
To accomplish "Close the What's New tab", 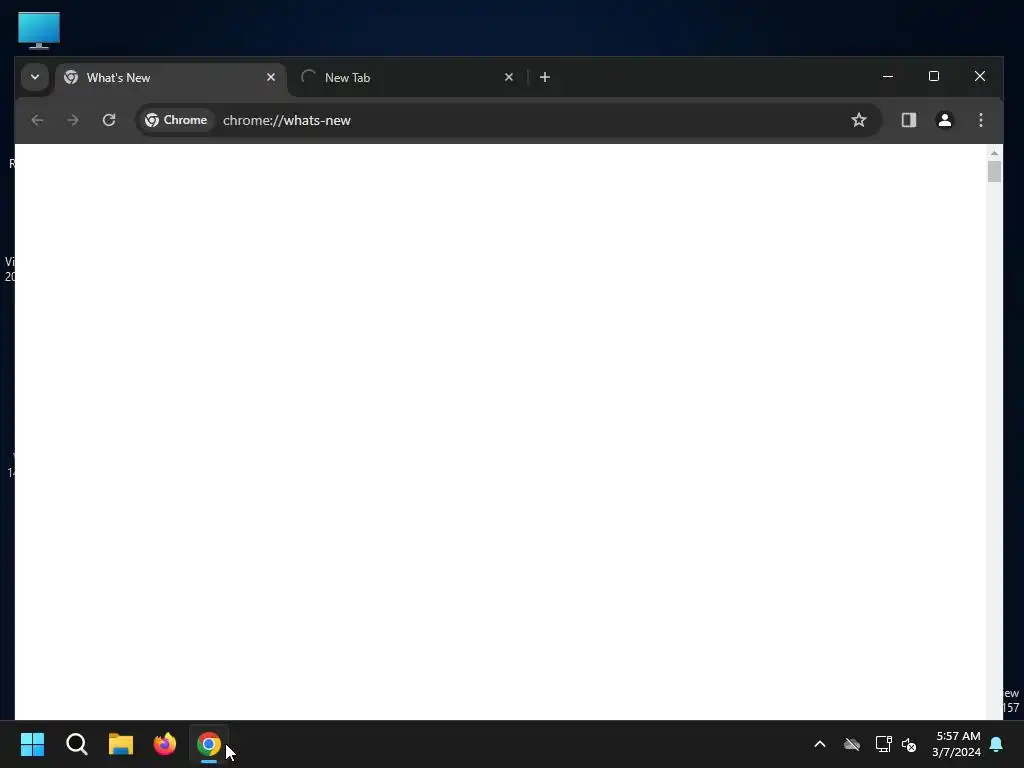I will point(271,77).
